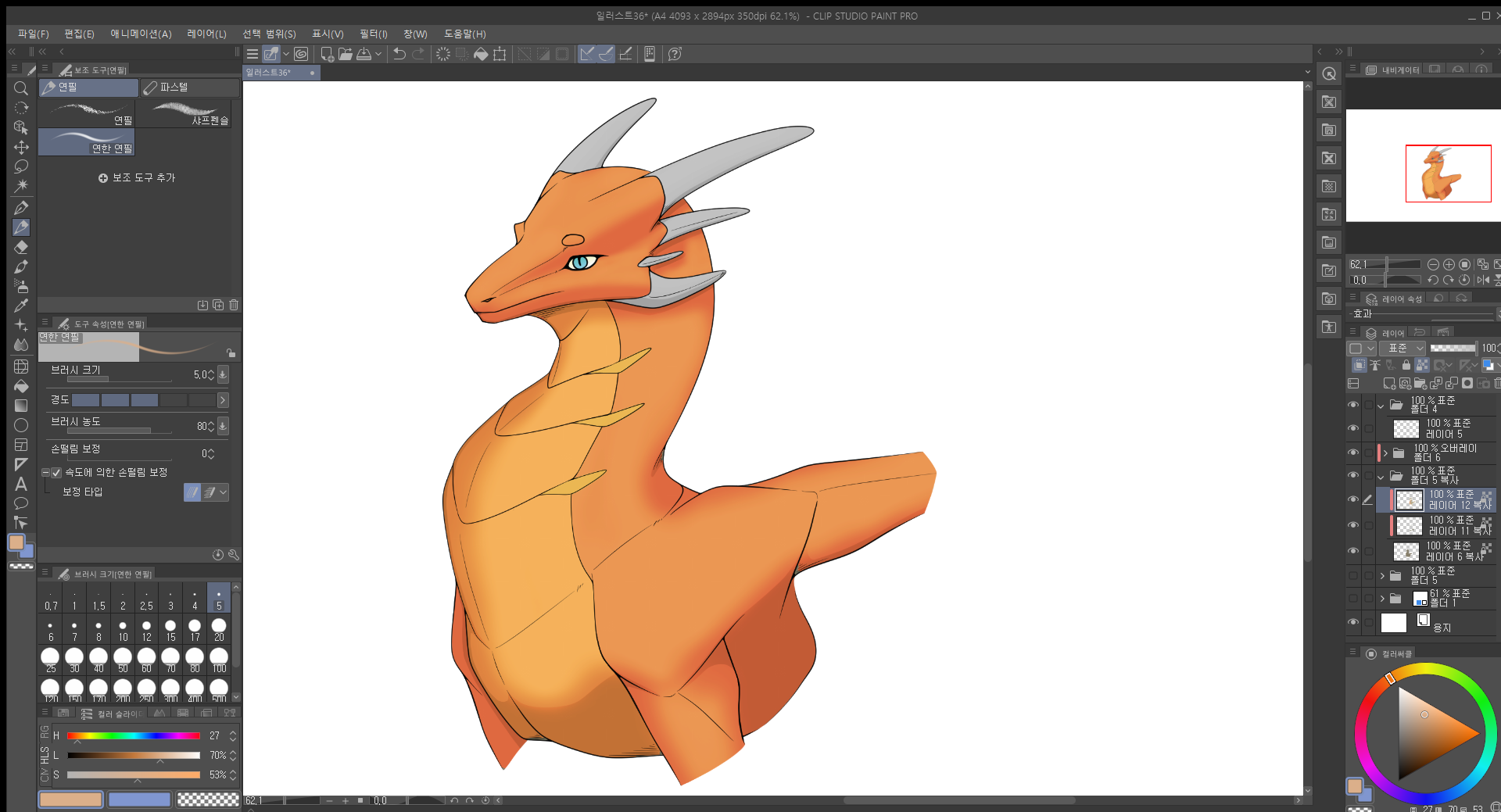Open the 파일(F) menu
The width and height of the screenshot is (1501, 812).
[33, 34]
